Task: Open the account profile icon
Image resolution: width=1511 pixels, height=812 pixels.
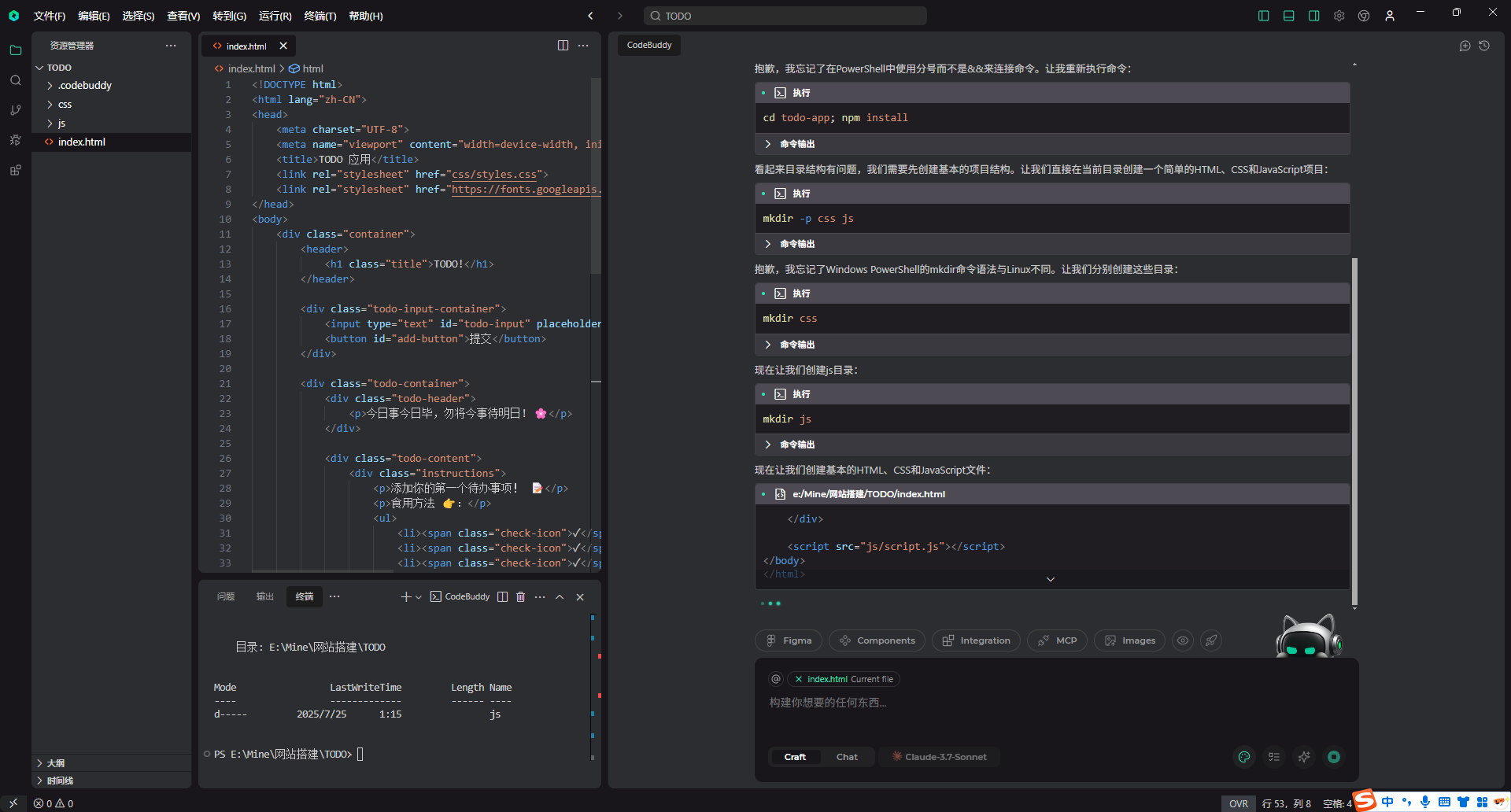Action: tap(1390, 16)
